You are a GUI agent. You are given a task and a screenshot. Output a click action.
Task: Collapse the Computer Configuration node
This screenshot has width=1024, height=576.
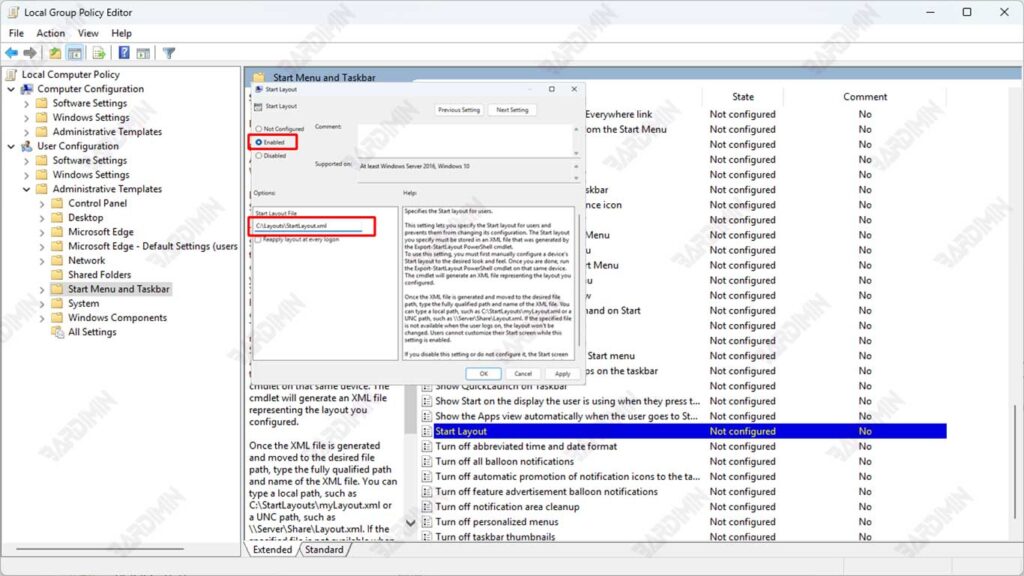point(11,89)
